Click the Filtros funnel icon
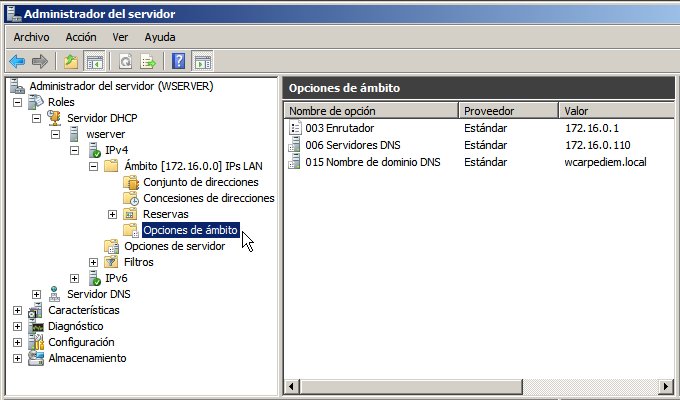 [111, 262]
